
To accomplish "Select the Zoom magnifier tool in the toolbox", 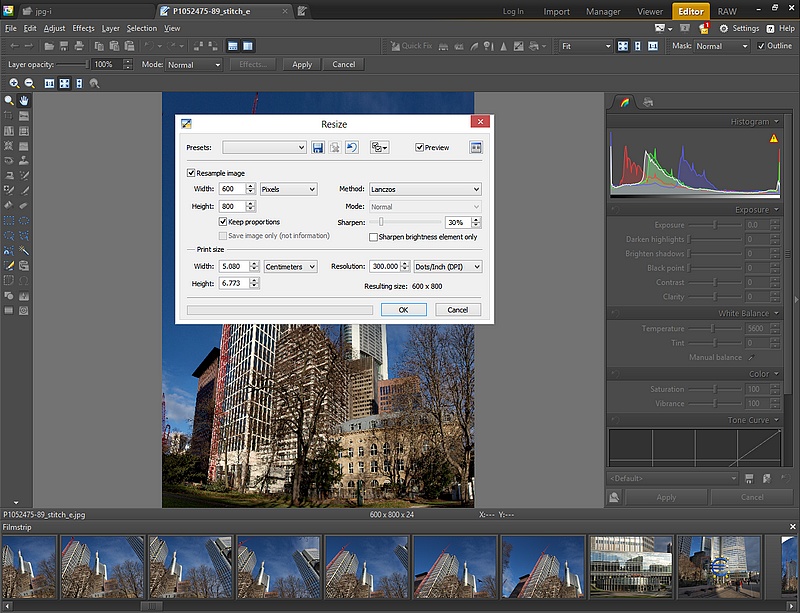I will pos(9,101).
